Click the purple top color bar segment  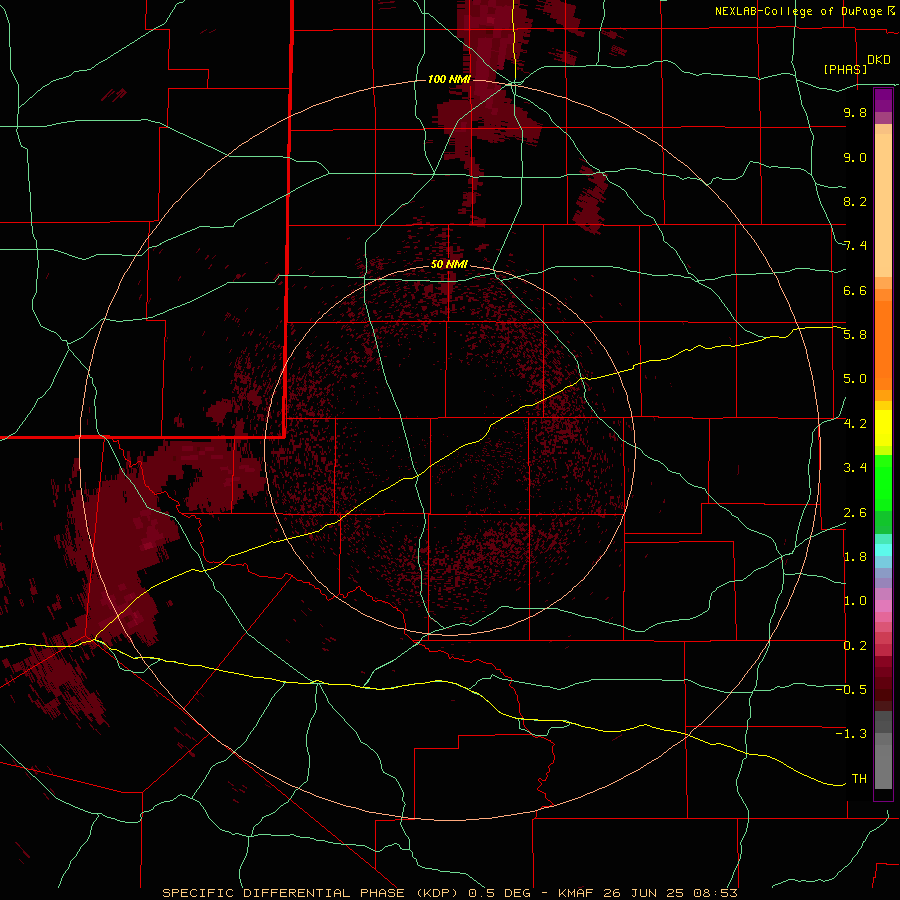point(883,100)
